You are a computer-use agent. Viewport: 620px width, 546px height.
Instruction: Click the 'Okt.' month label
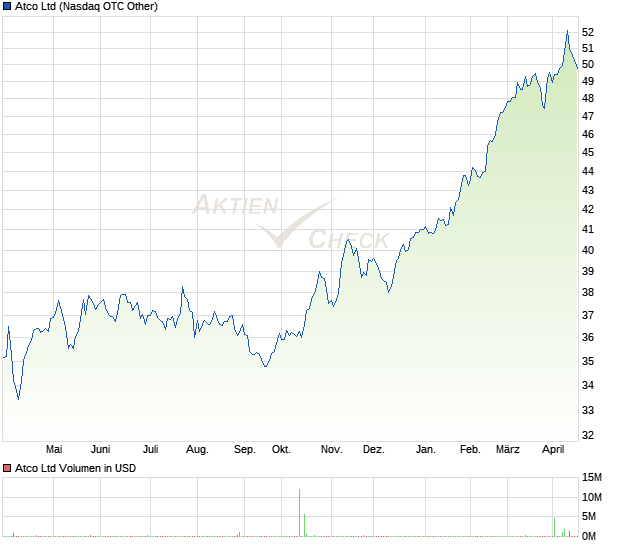pos(281,449)
